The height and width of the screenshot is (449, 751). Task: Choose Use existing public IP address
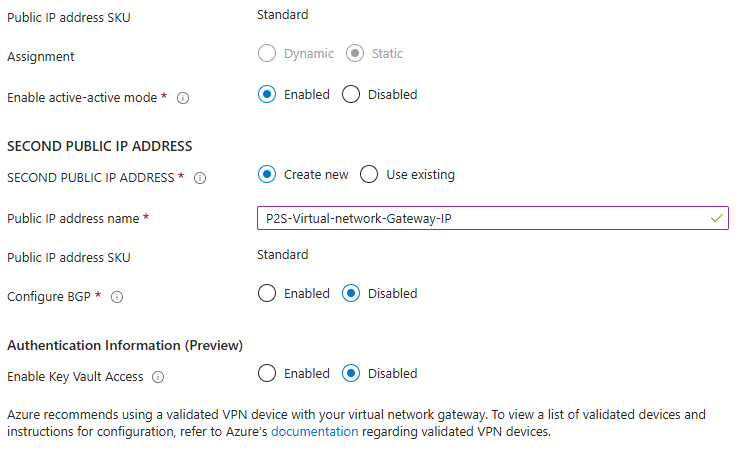click(369, 174)
